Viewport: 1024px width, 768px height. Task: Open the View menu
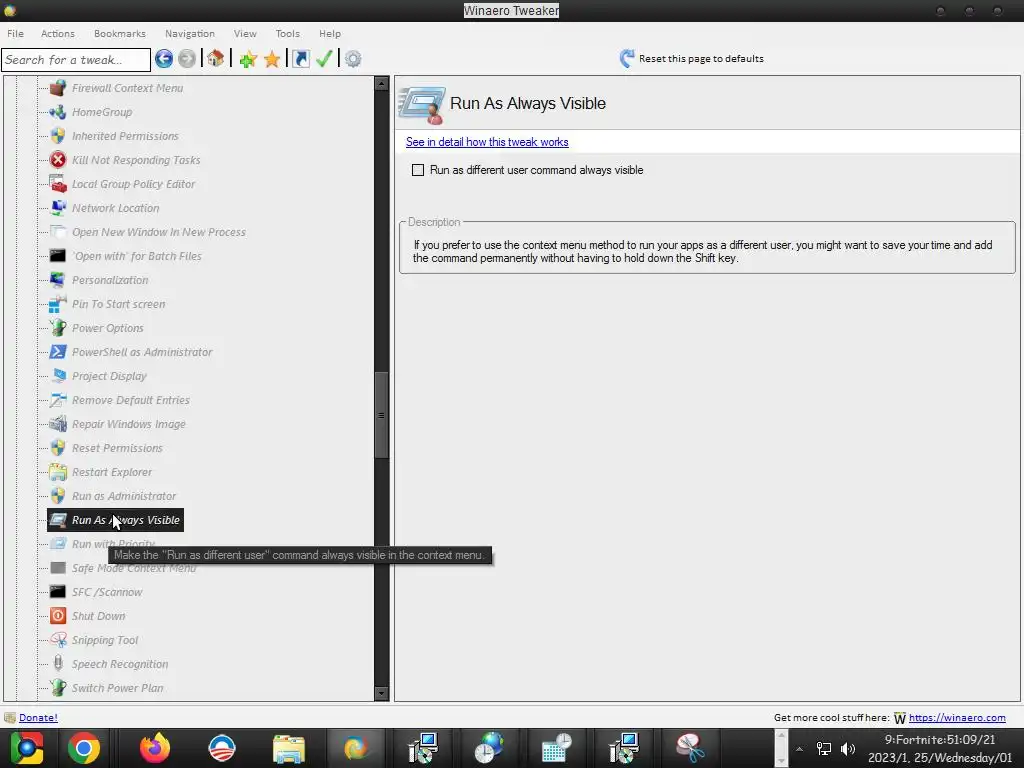(x=246, y=33)
